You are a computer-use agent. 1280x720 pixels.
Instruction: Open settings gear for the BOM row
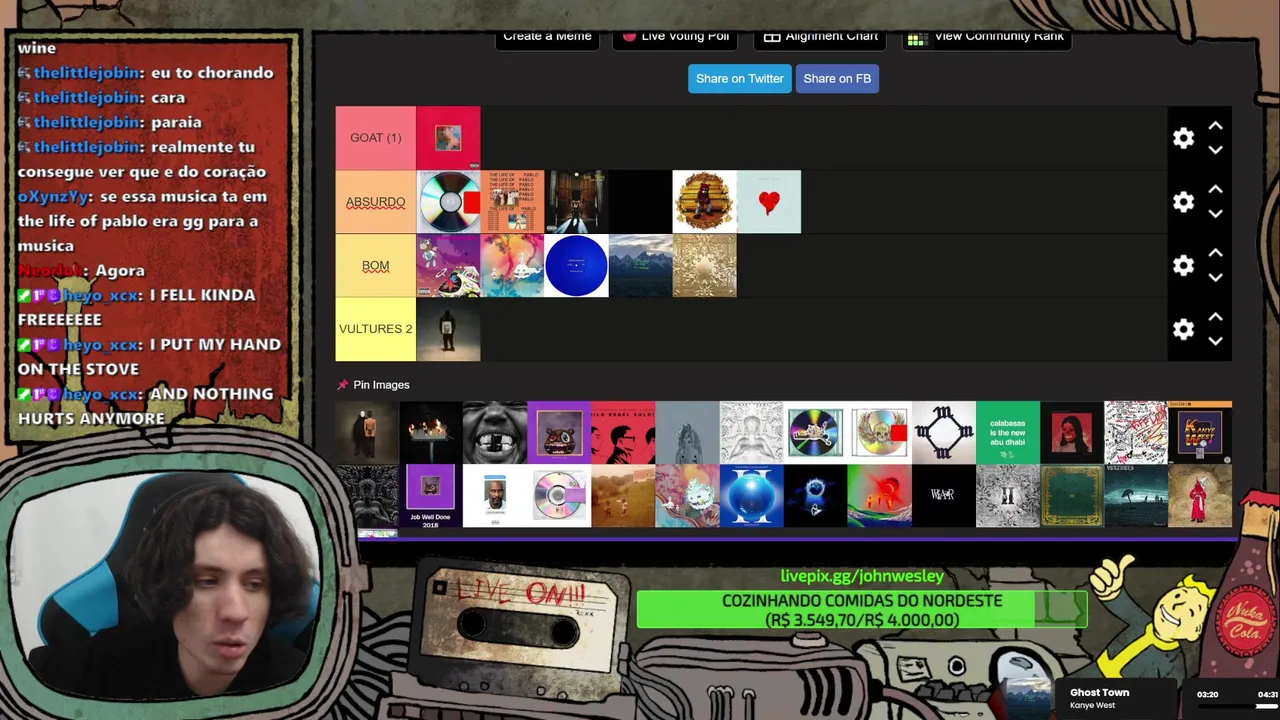pos(1183,266)
